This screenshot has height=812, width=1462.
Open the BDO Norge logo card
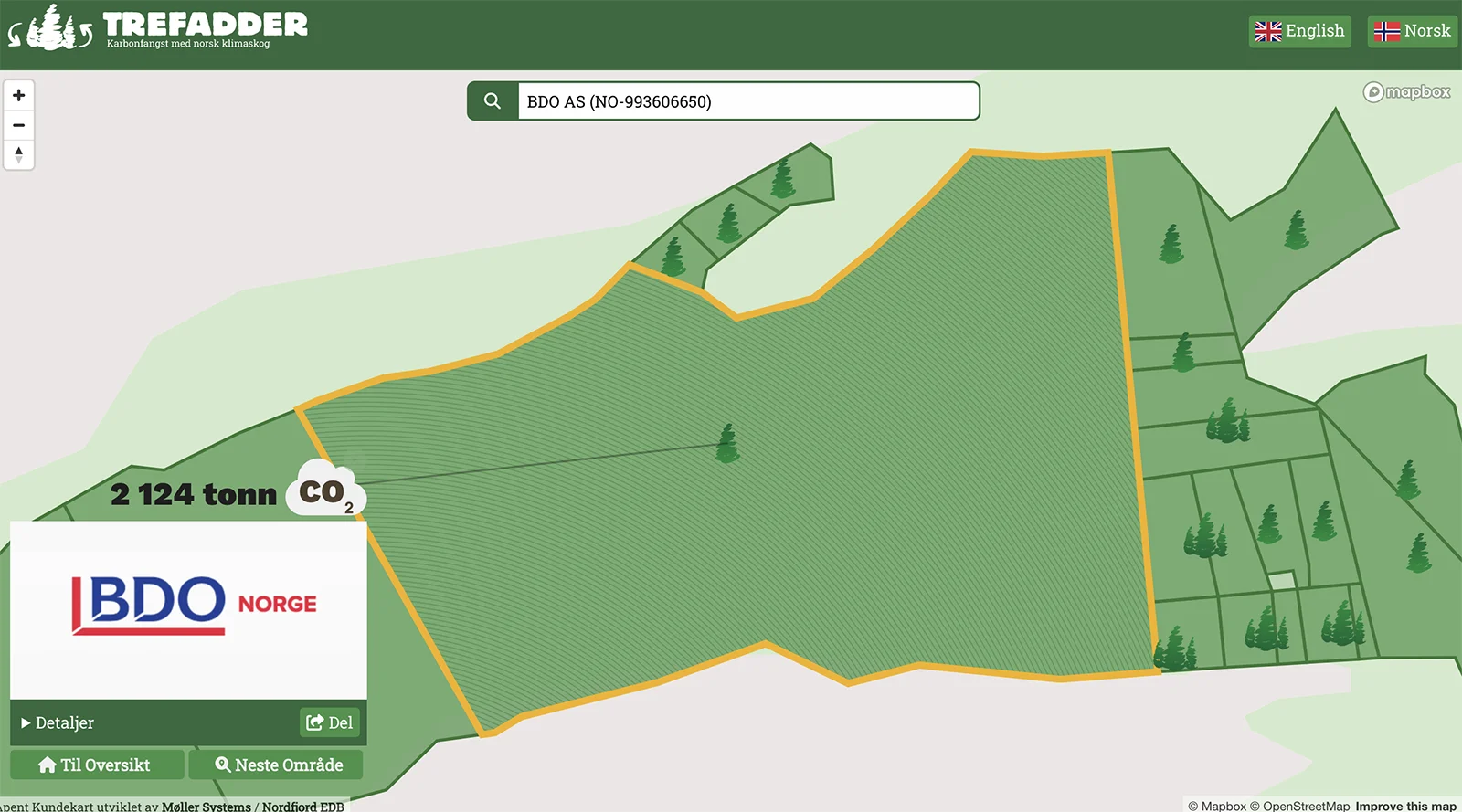(188, 607)
